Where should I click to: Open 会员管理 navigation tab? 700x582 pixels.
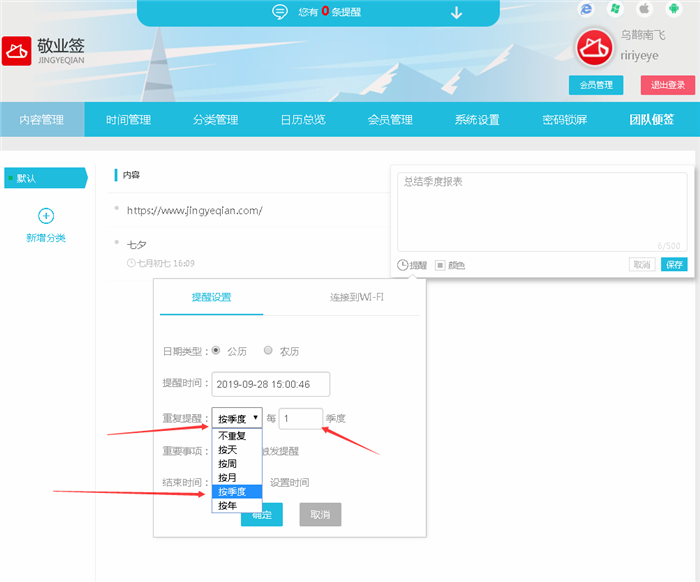tap(390, 120)
